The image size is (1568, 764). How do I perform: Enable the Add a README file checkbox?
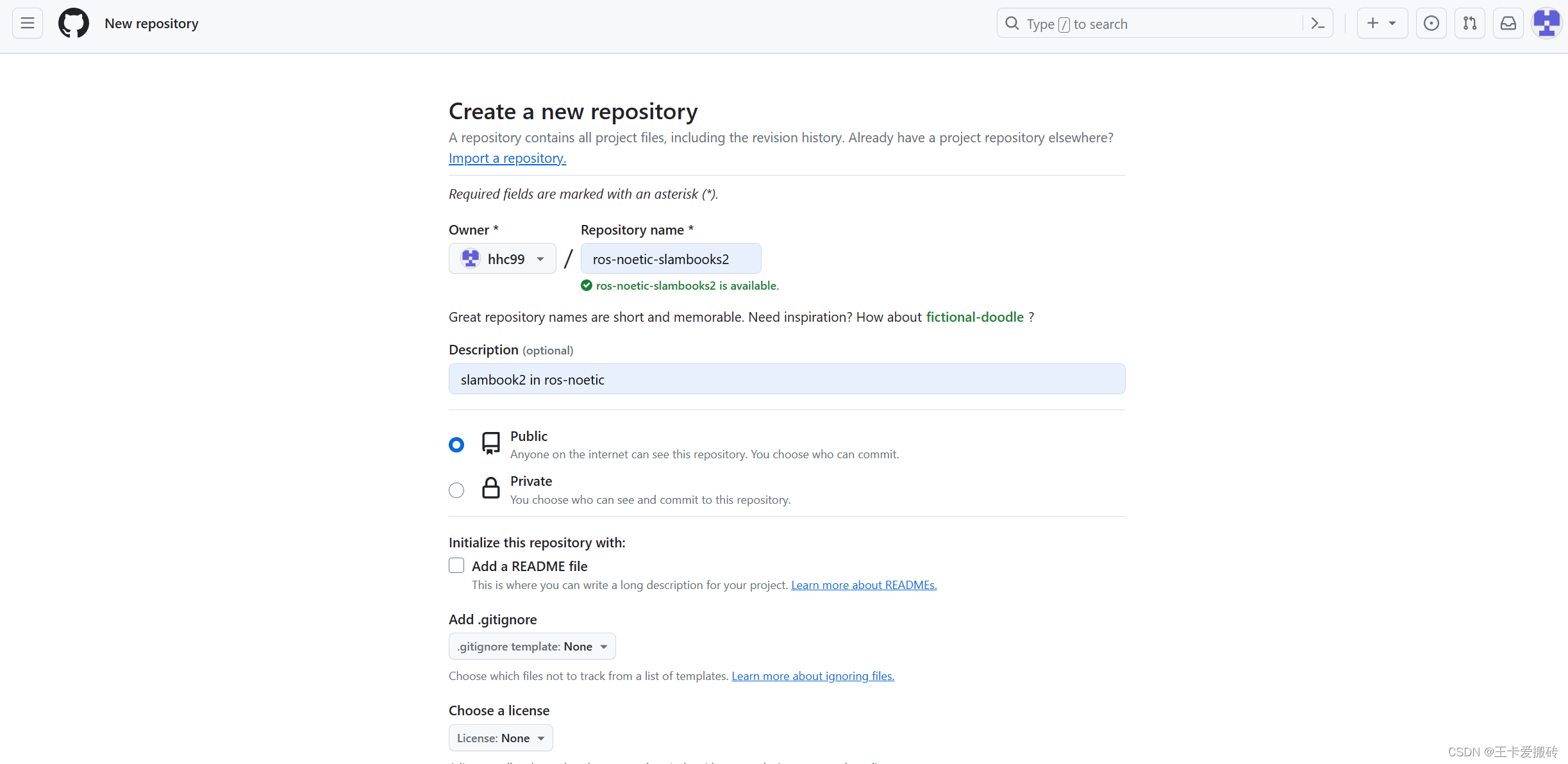coord(456,565)
